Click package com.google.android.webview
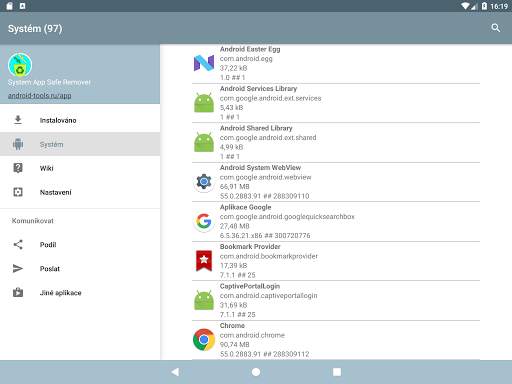 pyautogui.click(x=266, y=177)
